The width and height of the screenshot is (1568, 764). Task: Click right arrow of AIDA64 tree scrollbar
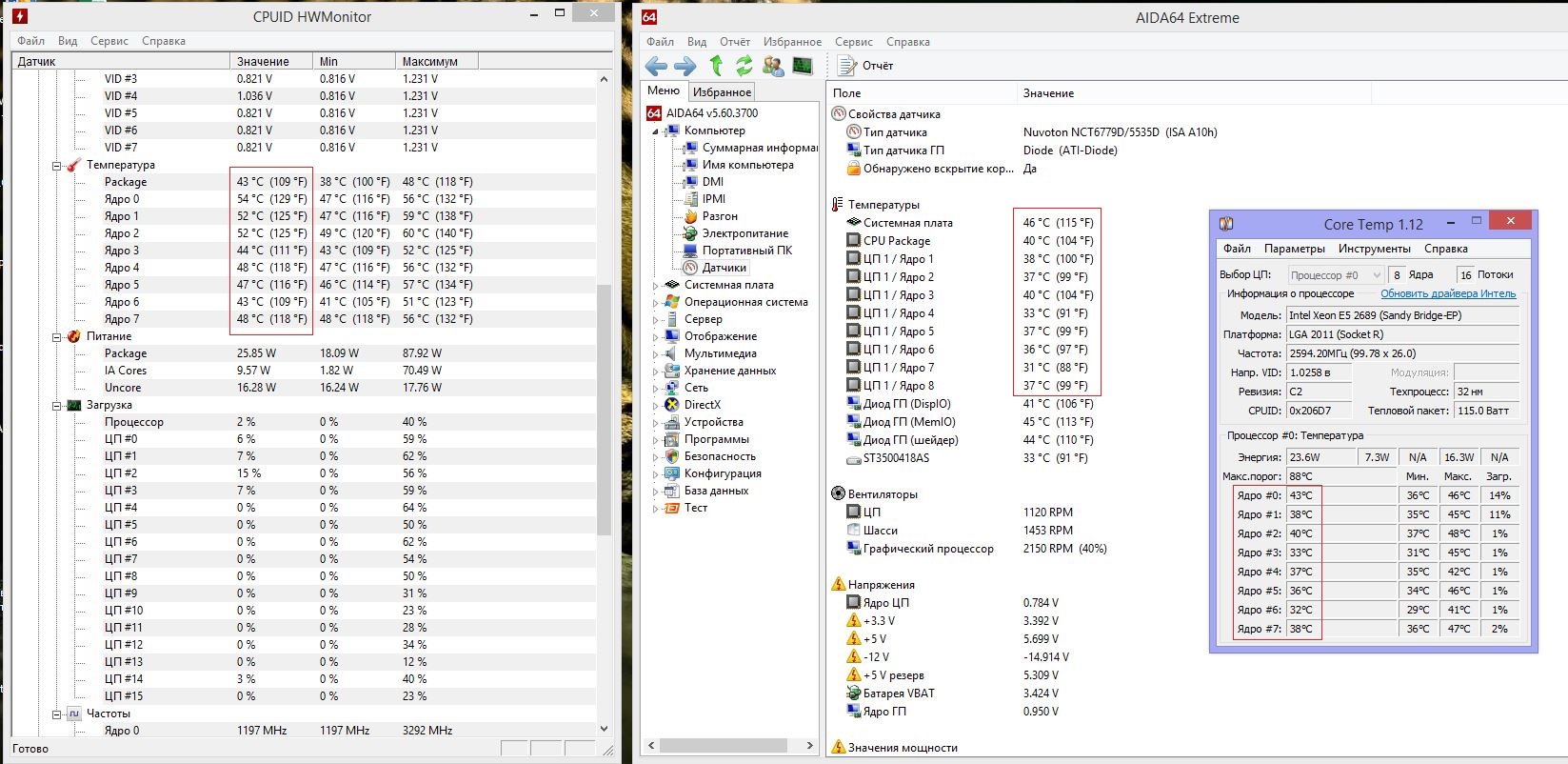tap(810, 746)
